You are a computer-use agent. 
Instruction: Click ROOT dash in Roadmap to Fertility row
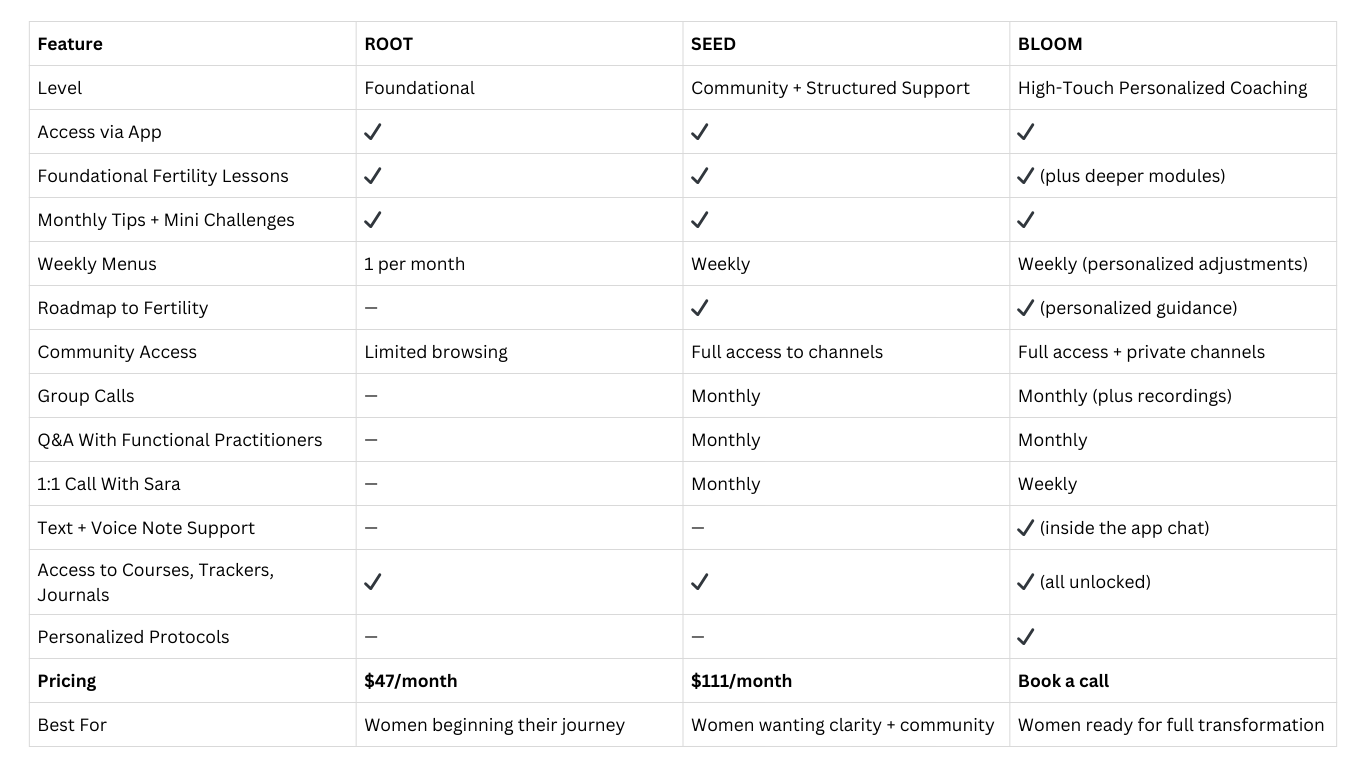[x=371, y=308]
